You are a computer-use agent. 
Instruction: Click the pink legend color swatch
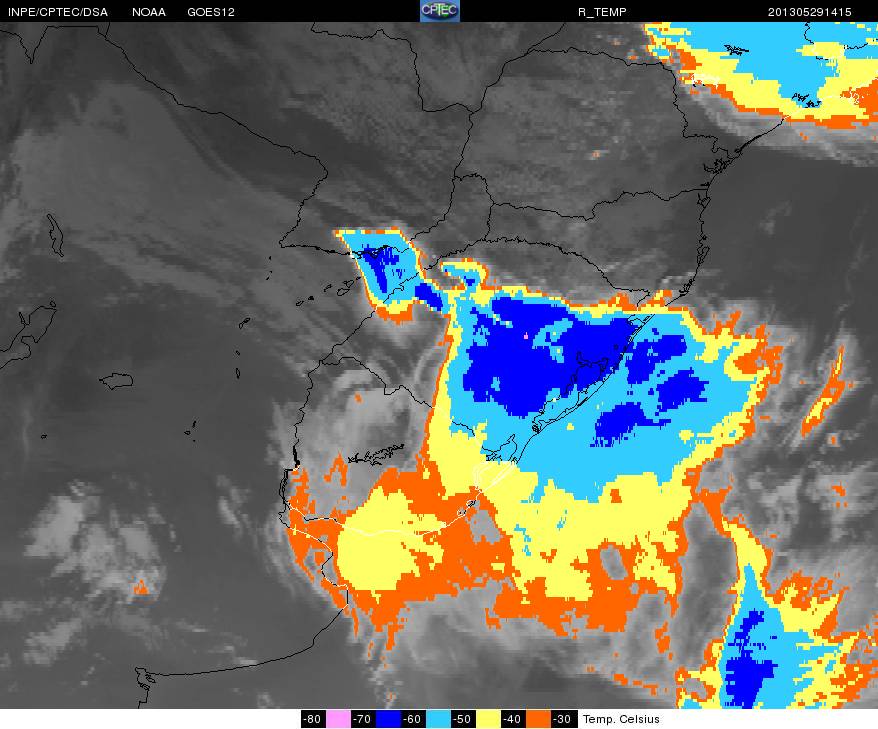coord(338,719)
